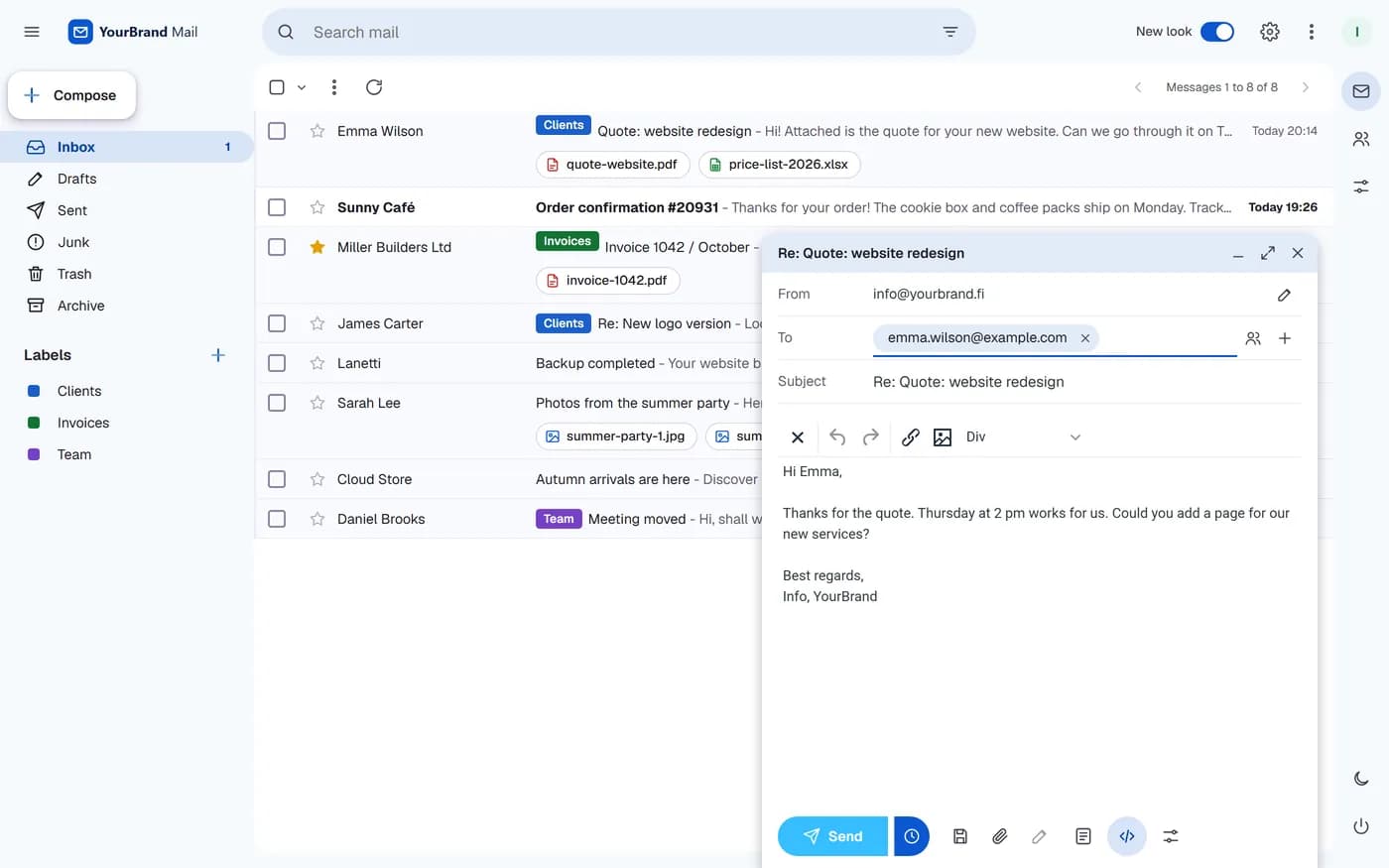This screenshot has height=868, width=1389.
Task: Open search filter options in search bar
Action: coord(949,32)
